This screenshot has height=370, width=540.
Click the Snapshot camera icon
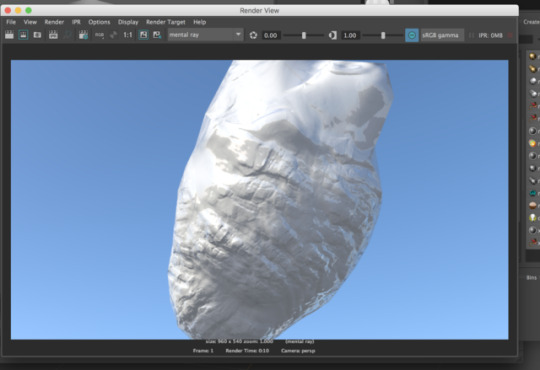(37, 35)
